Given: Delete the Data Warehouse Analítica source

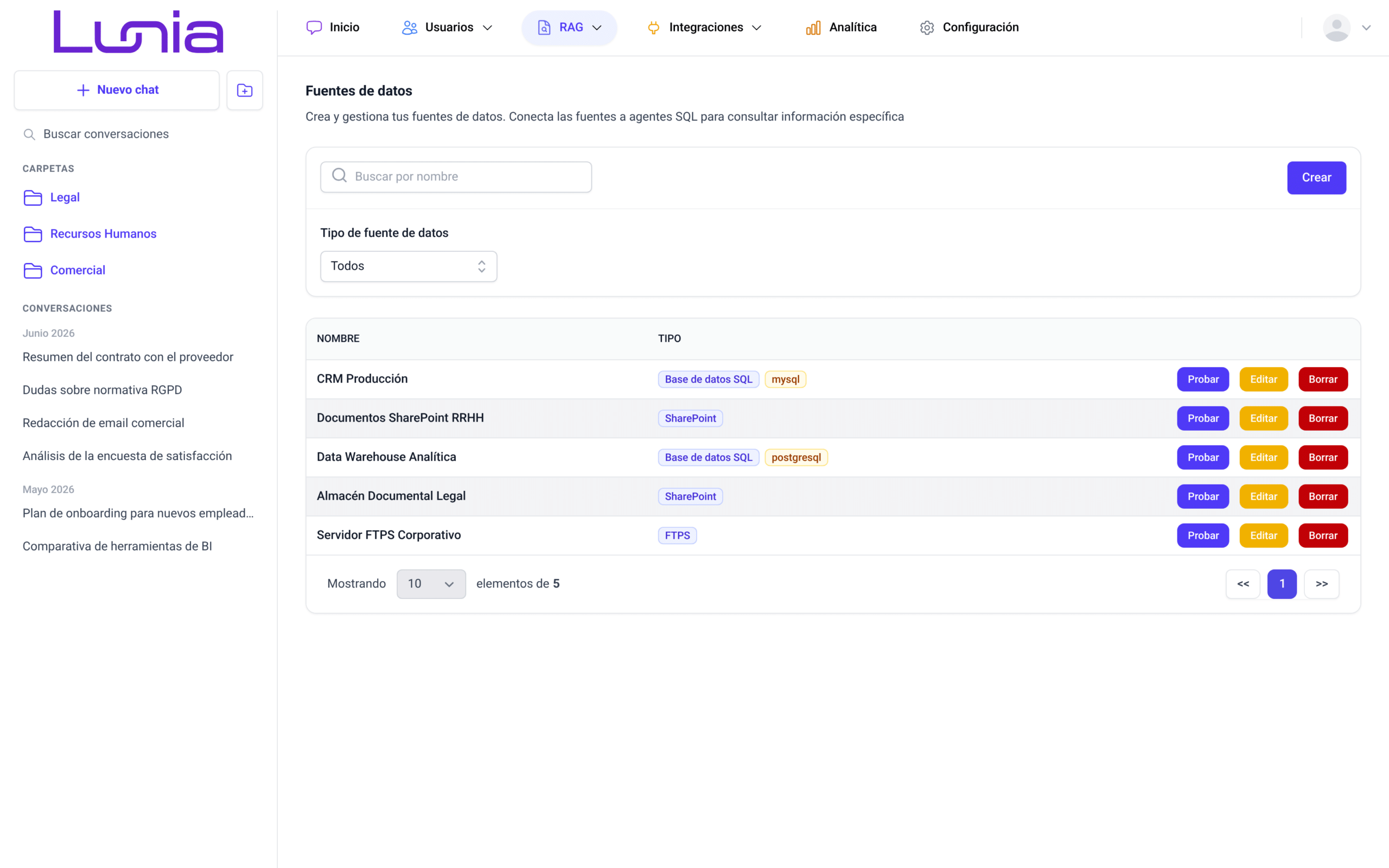Looking at the screenshot, I should pos(1322,457).
